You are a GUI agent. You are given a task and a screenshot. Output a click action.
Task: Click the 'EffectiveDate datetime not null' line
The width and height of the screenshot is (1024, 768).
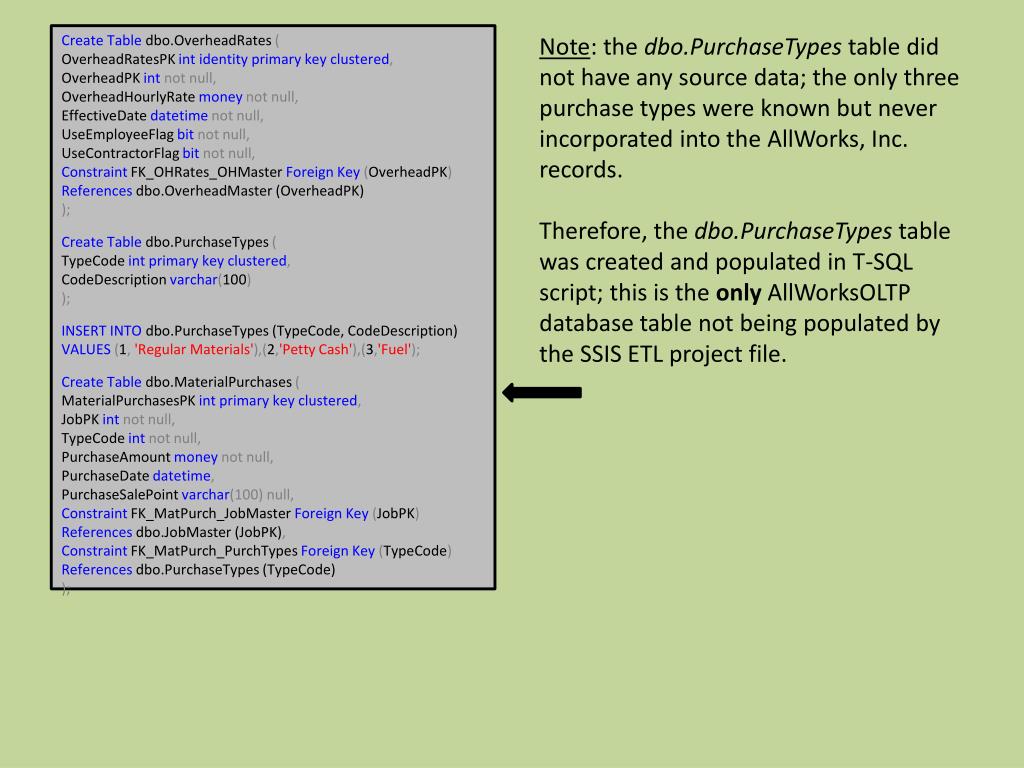[x=163, y=116]
